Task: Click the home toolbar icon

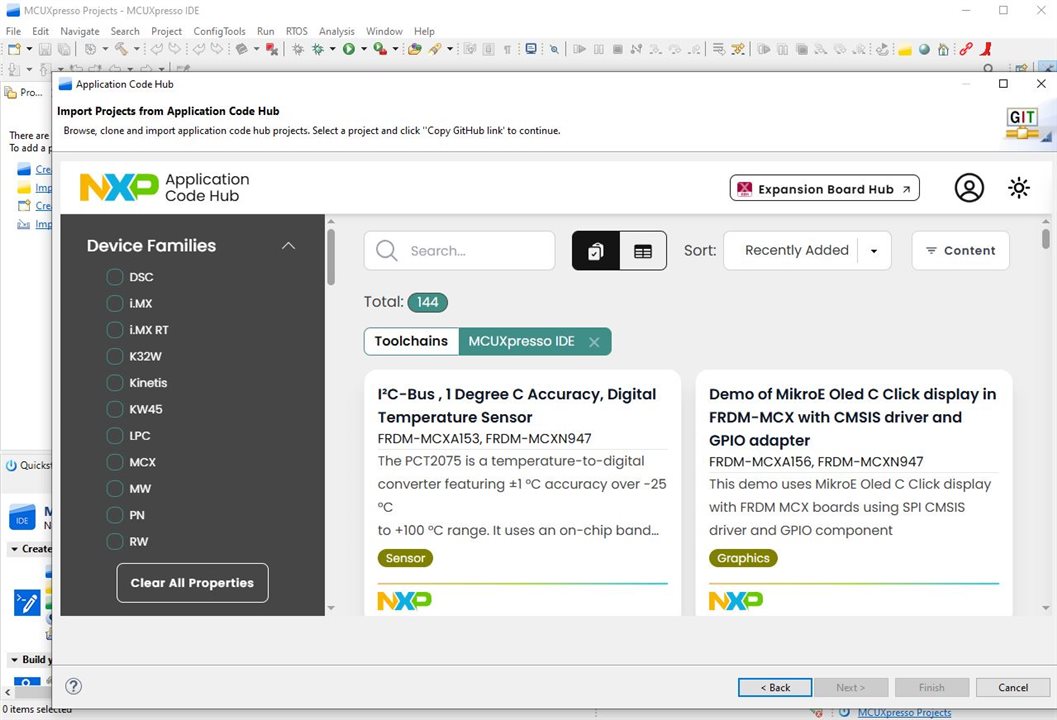Action: [943, 49]
